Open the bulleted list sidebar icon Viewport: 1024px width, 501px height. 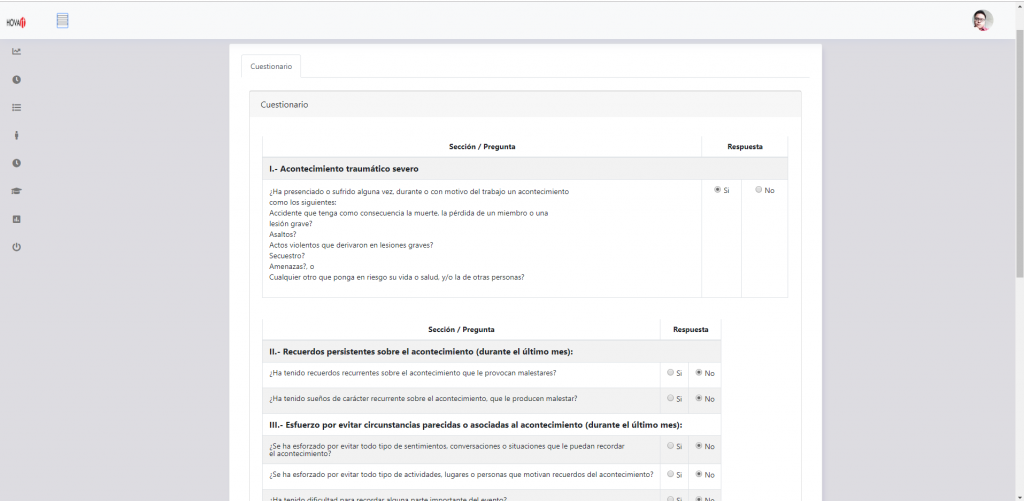coord(17,107)
